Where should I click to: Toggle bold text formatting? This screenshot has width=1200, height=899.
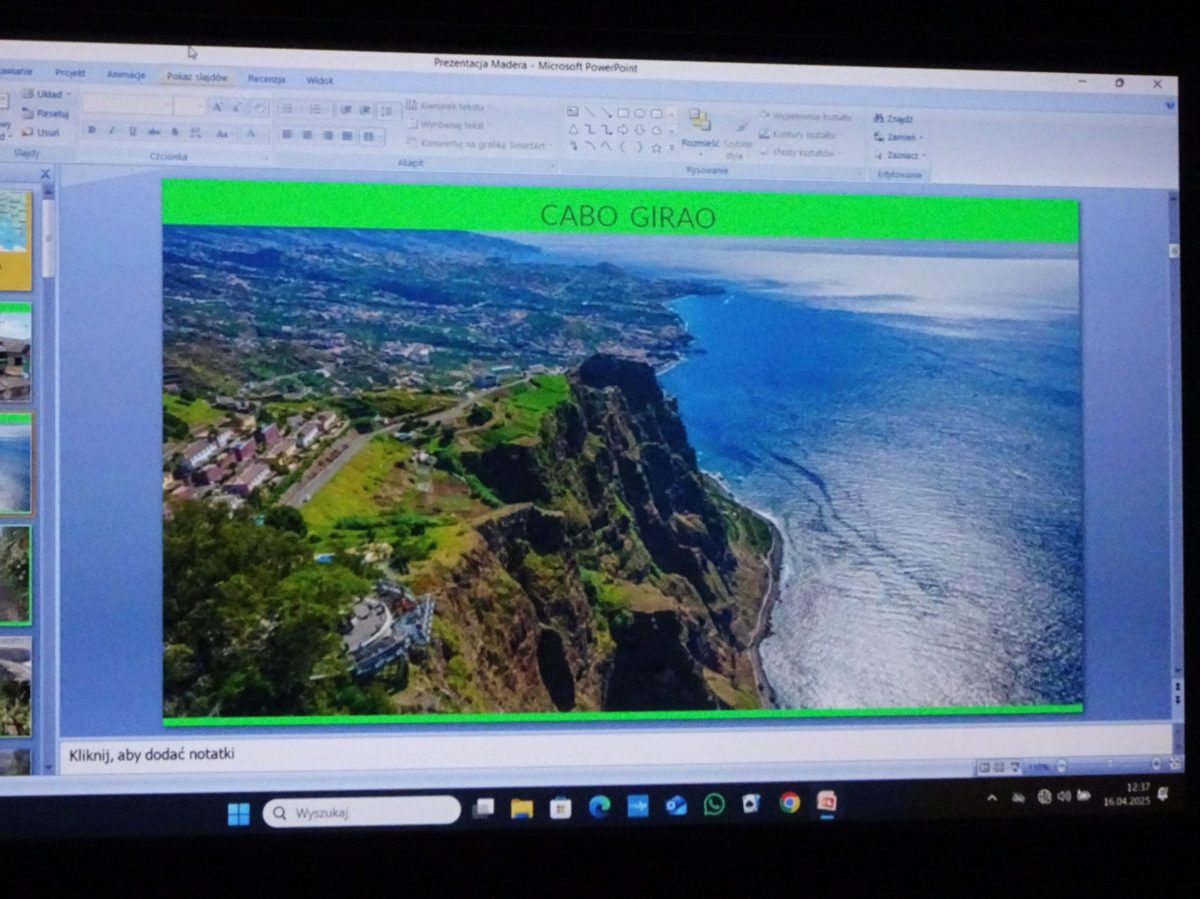(91, 130)
